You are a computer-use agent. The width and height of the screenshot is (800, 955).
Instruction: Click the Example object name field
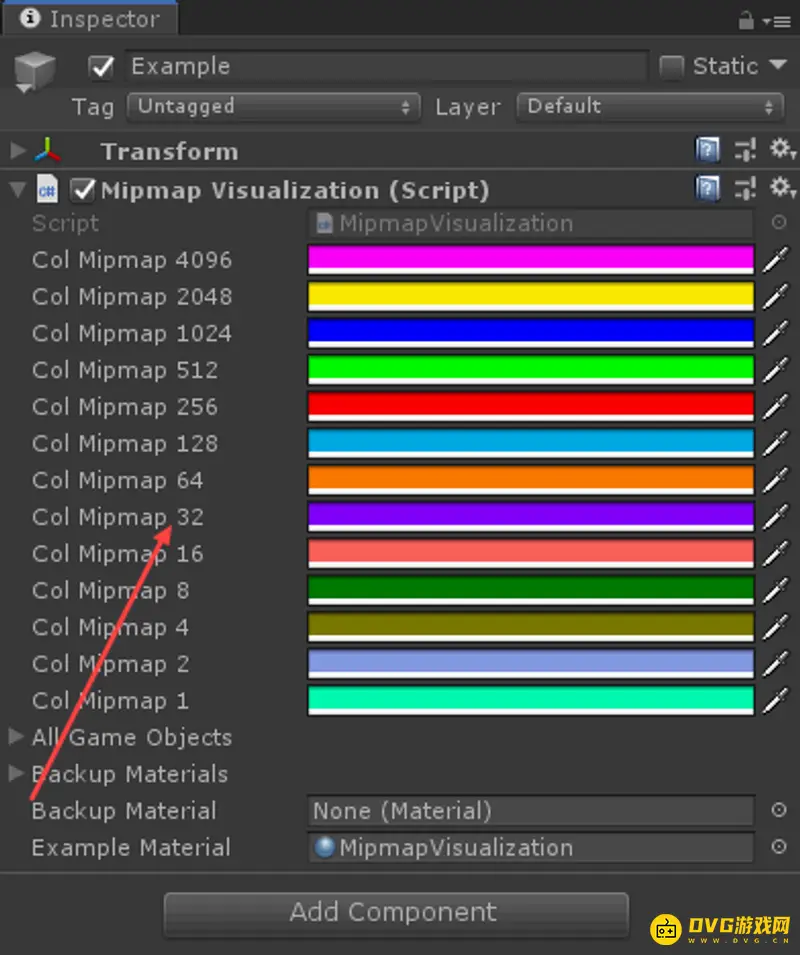tap(387, 67)
